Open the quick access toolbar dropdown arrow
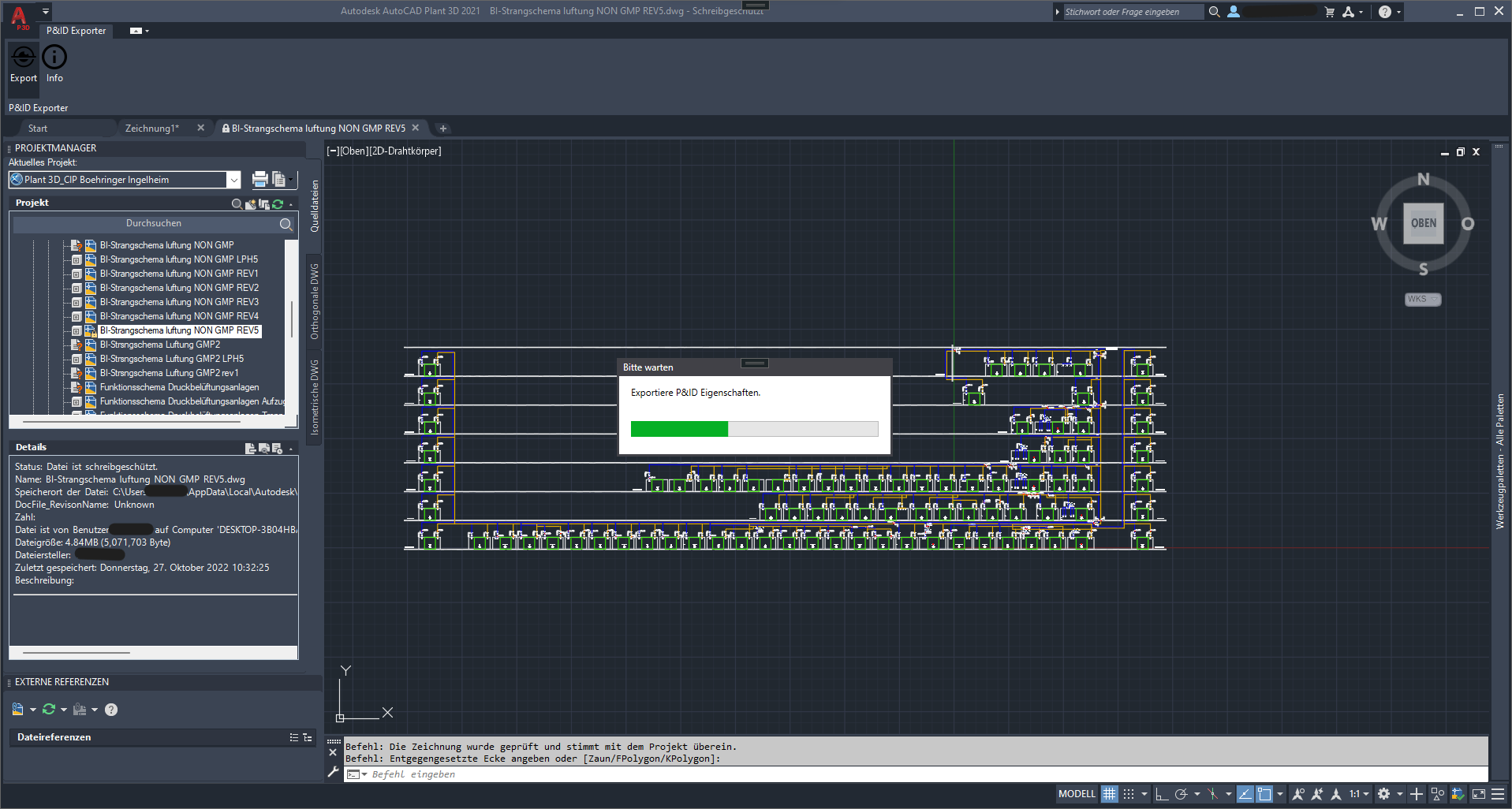The height and width of the screenshot is (809, 1512). (x=46, y=11)
